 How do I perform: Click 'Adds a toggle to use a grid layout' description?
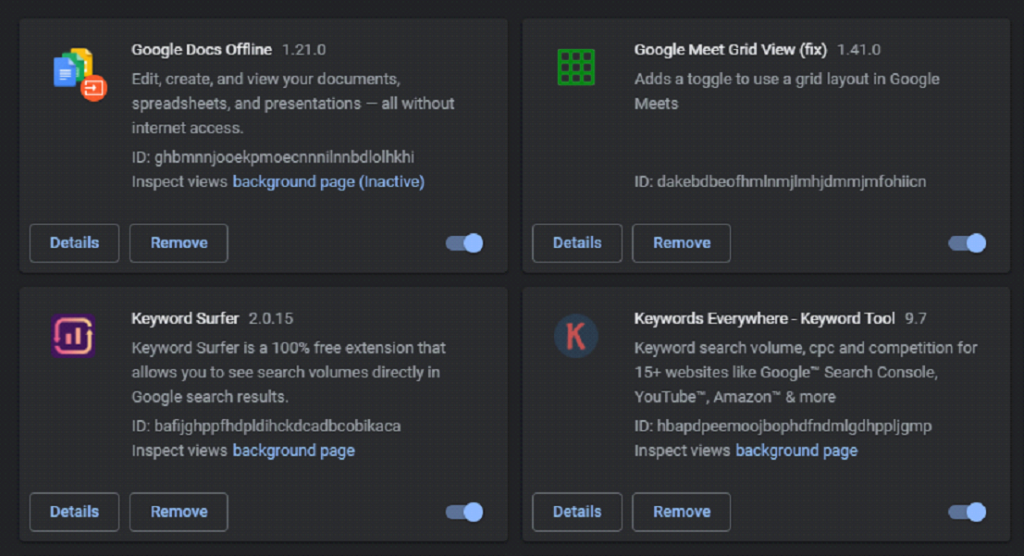tap(787, 91)
